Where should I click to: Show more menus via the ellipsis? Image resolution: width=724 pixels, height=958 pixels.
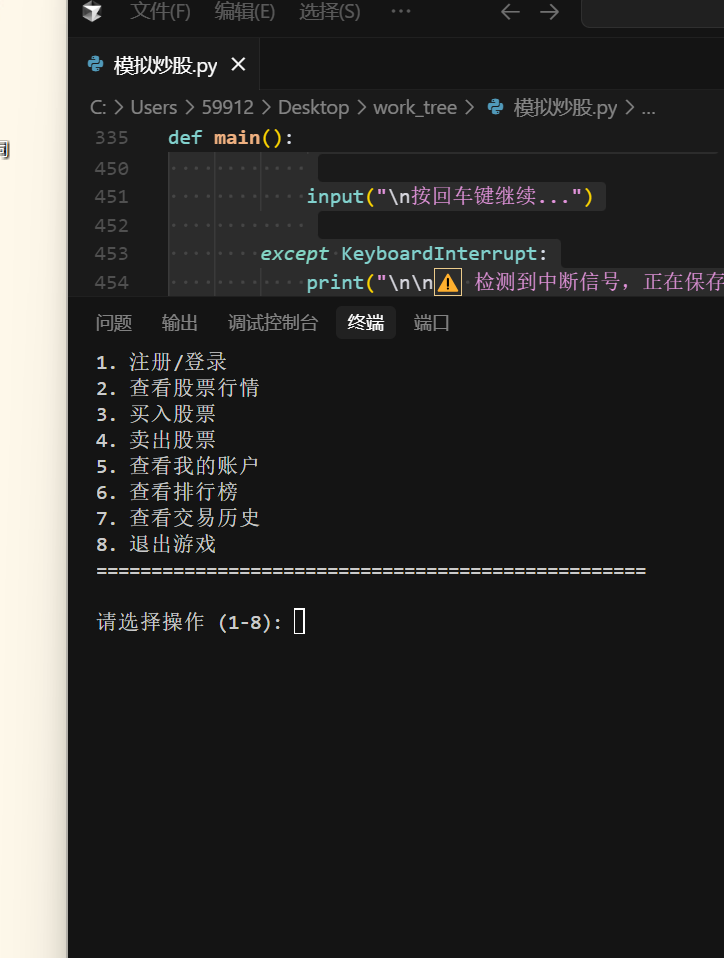tap(401, 11)
